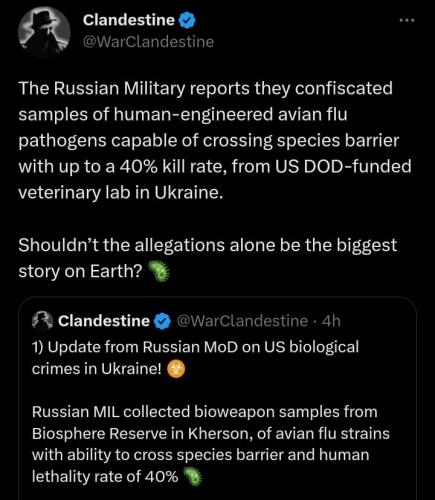The width and height of the screenshot is (435, 500).
Task: Click the 'US DOD-funded' phrase in main tweet
Action: click(x=343, y=166)
